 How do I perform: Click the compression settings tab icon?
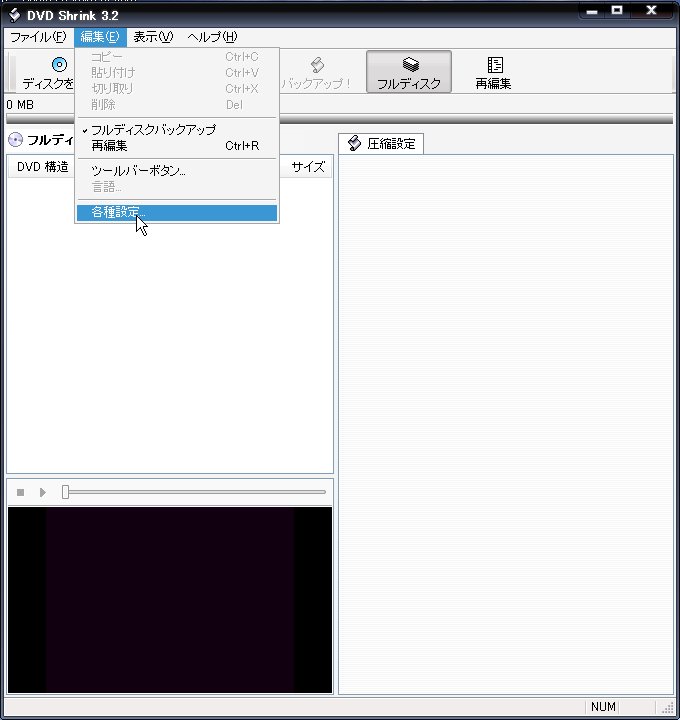point(354,143)
